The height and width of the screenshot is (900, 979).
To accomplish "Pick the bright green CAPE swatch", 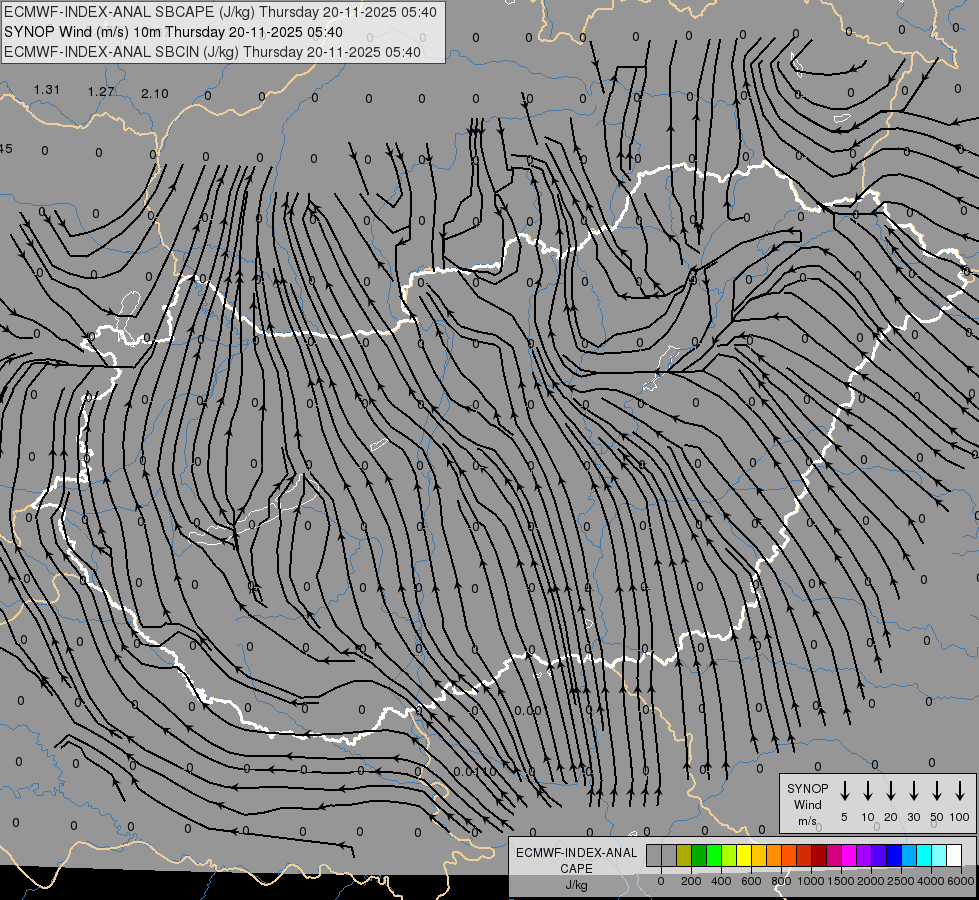I will click(714, 855).
